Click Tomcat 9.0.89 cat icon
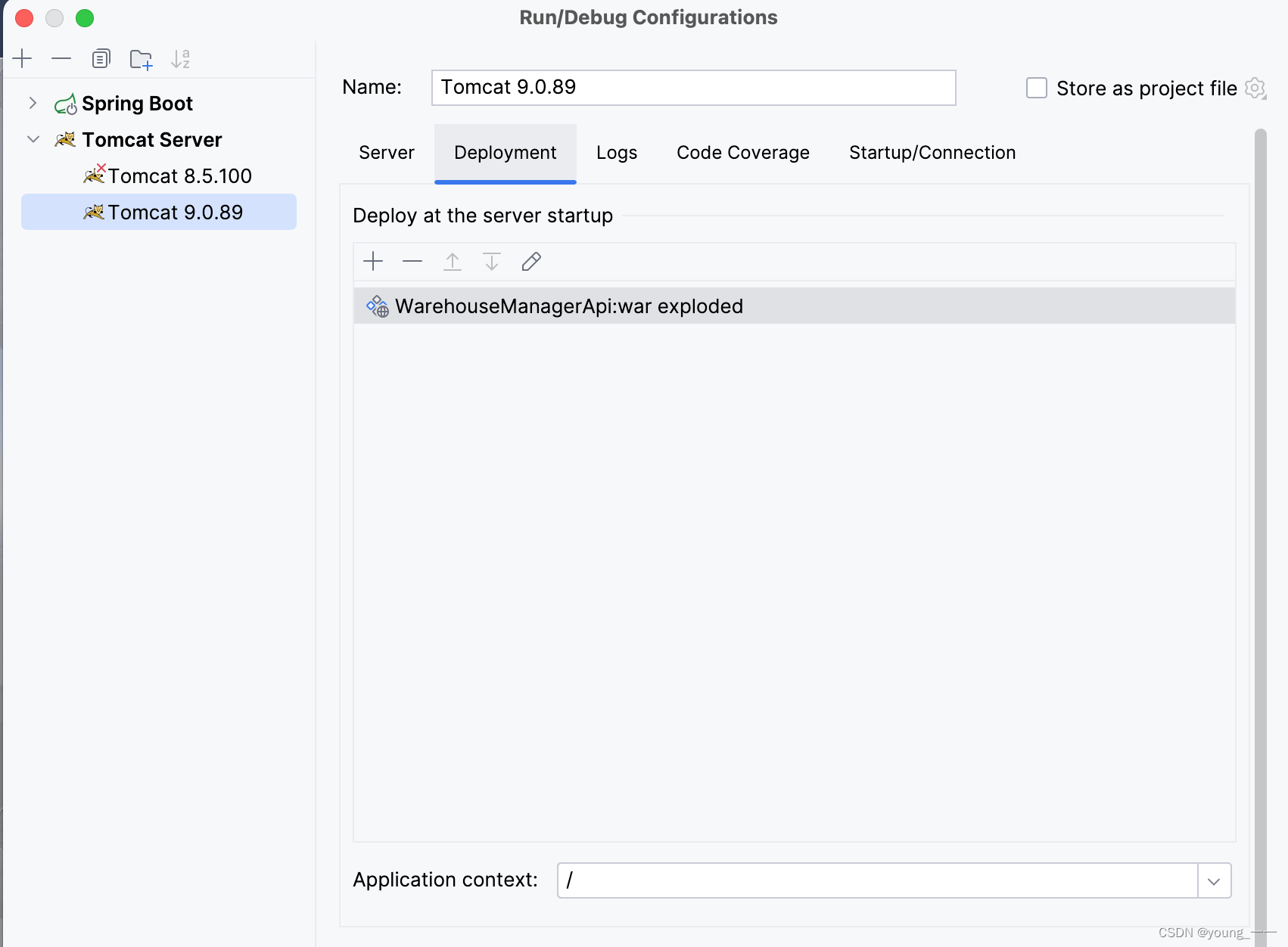 [x=94, y=213]
